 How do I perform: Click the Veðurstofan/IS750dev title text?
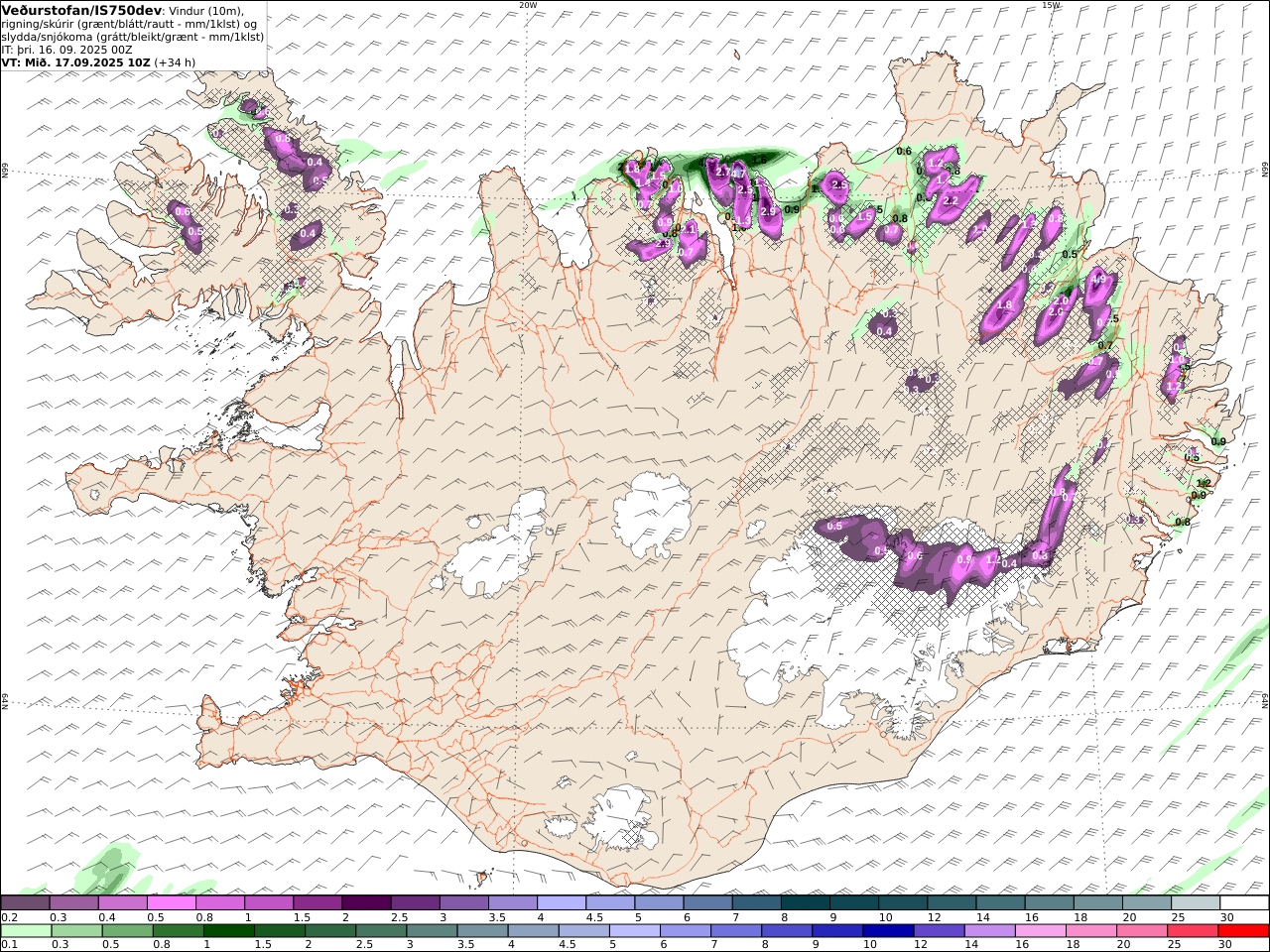click(82, 10)
